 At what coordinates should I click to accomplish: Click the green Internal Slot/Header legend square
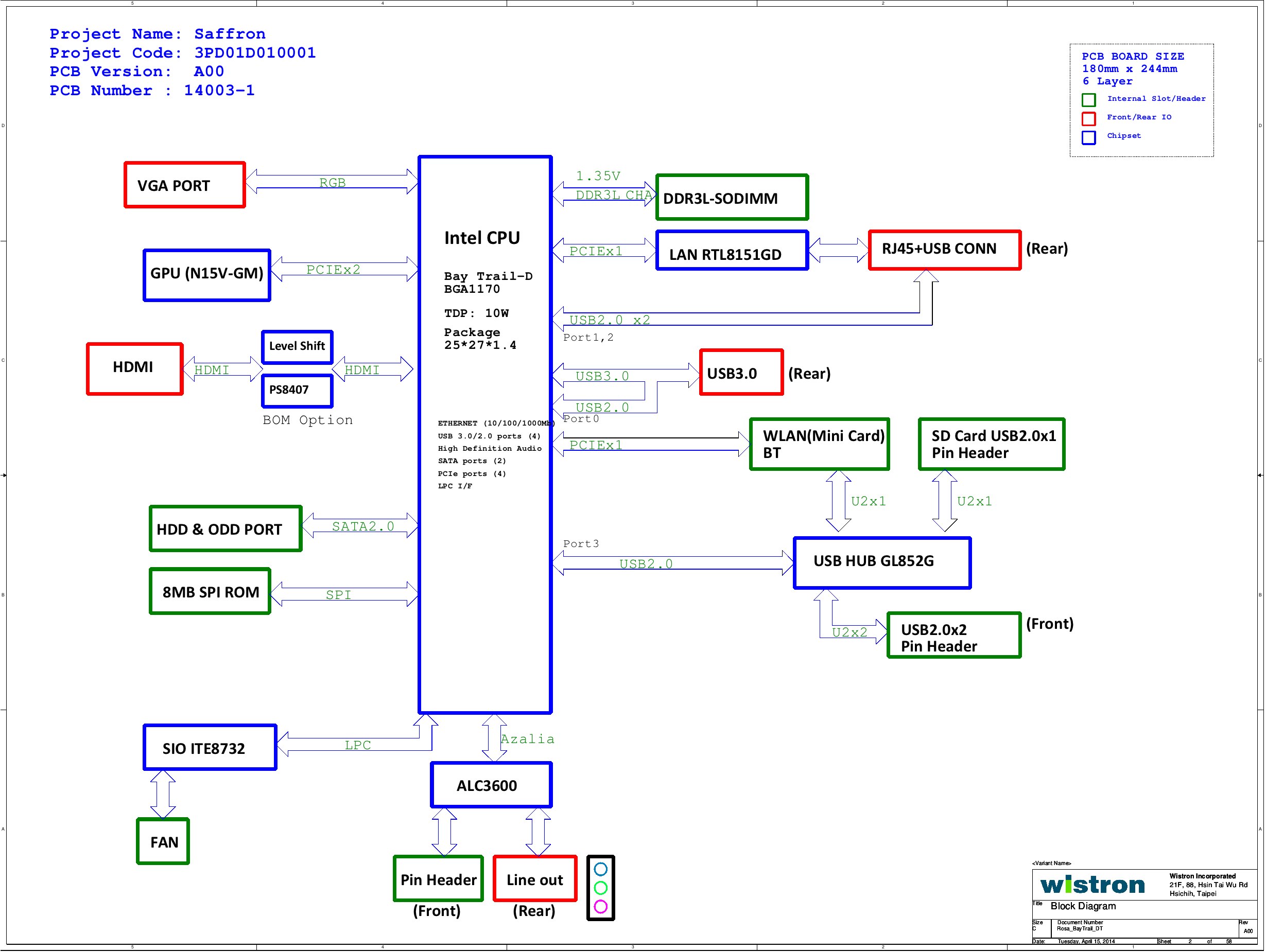(1088, 100)
